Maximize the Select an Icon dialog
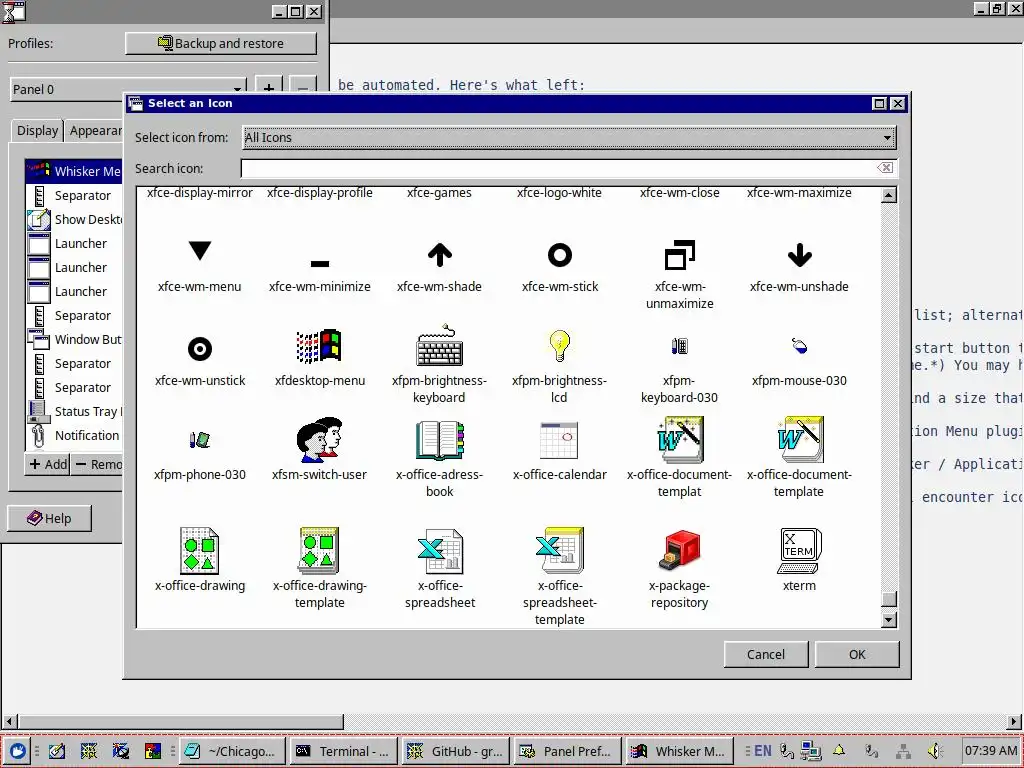The width and height of the screenshot is (1024, 768). pos(880,103)
